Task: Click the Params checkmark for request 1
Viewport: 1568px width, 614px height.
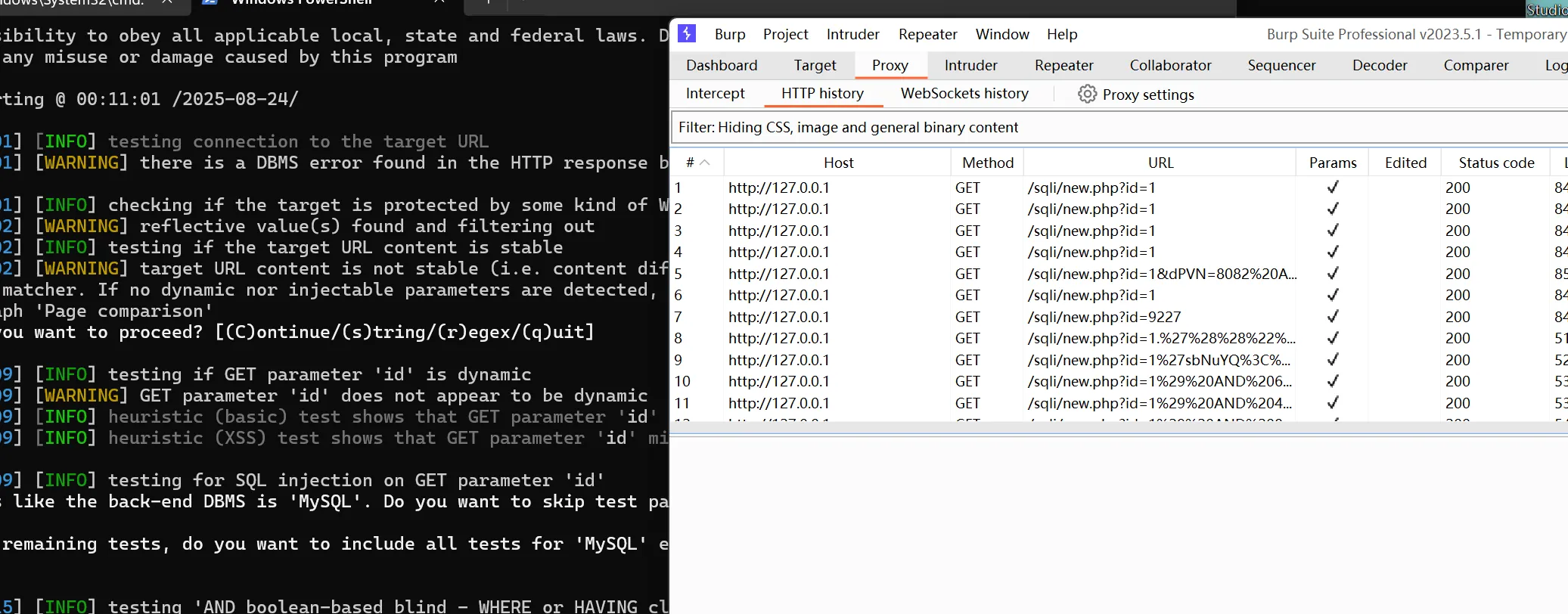Action: [x=1333, y=188]
